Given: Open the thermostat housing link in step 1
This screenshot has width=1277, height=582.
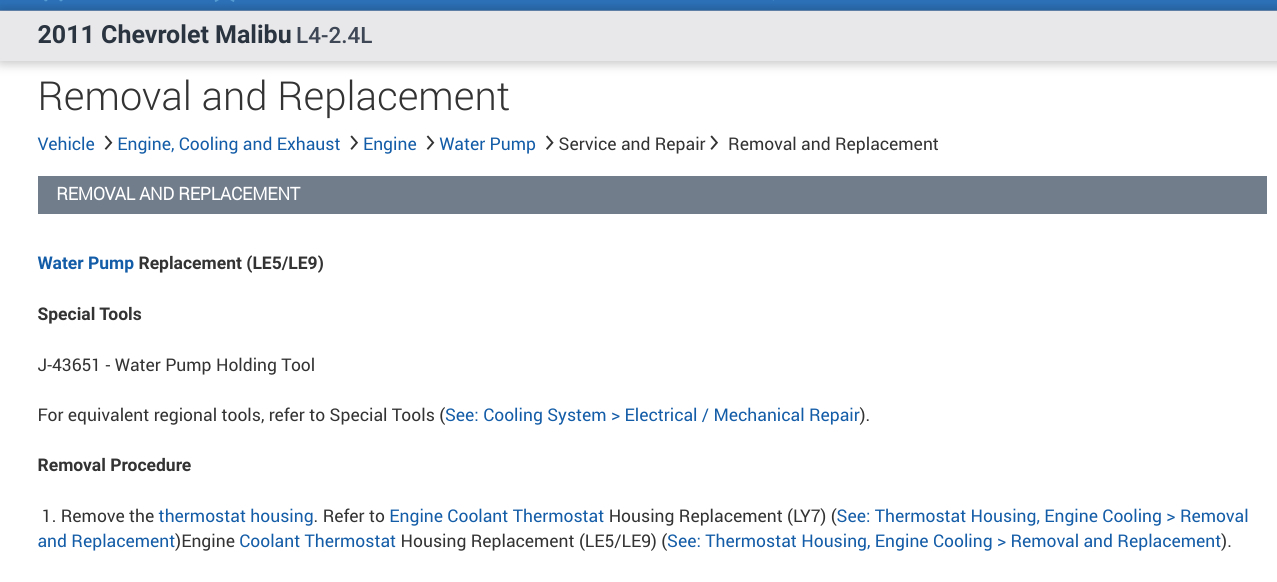Looking at the screenshot, I should [236, 516].
